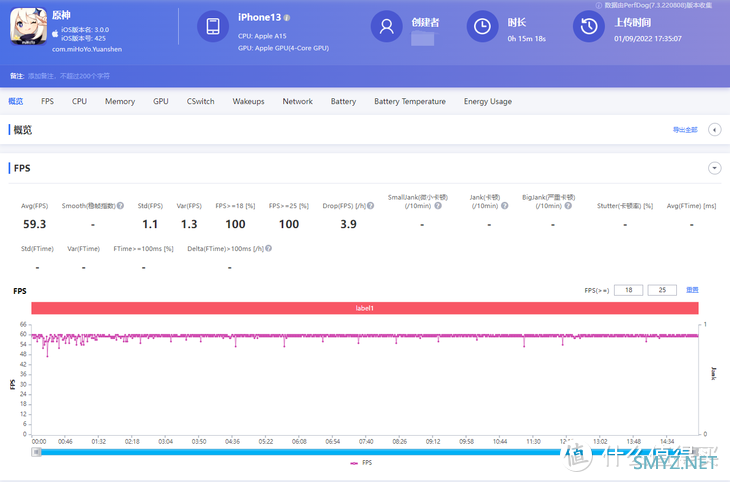Toggle the FPS legend series

(x=361, y=463)
